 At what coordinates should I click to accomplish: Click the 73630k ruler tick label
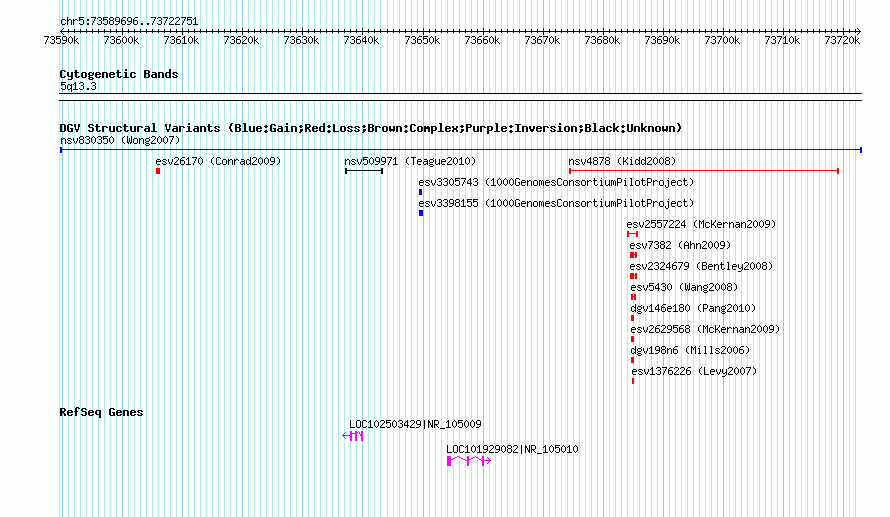301,40
